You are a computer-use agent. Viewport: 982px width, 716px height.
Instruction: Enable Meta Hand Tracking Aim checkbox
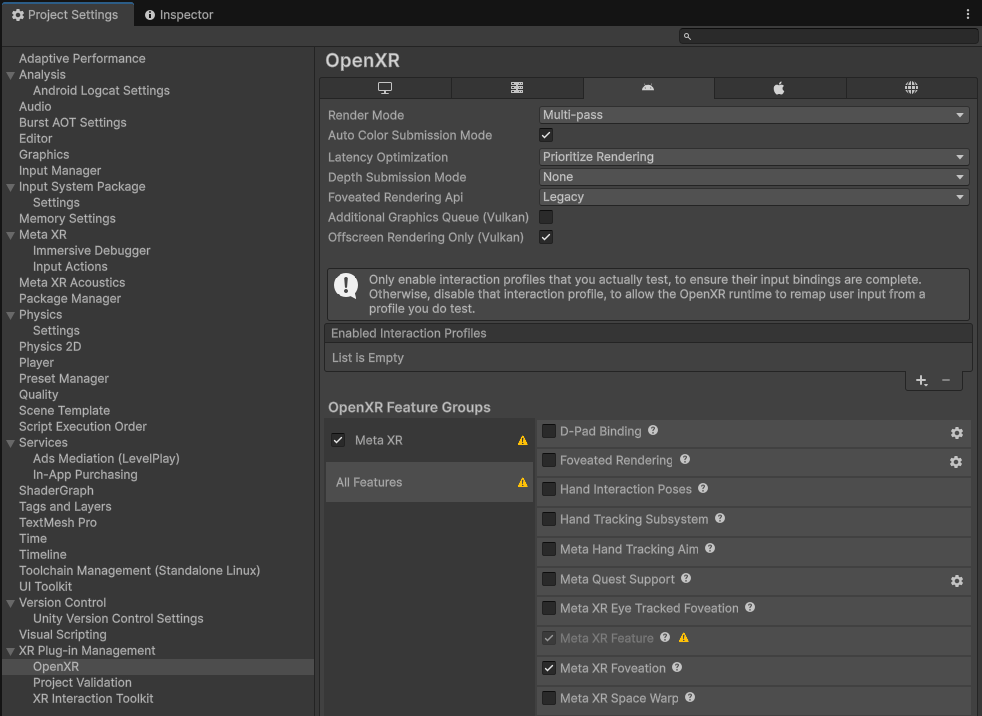549,549
